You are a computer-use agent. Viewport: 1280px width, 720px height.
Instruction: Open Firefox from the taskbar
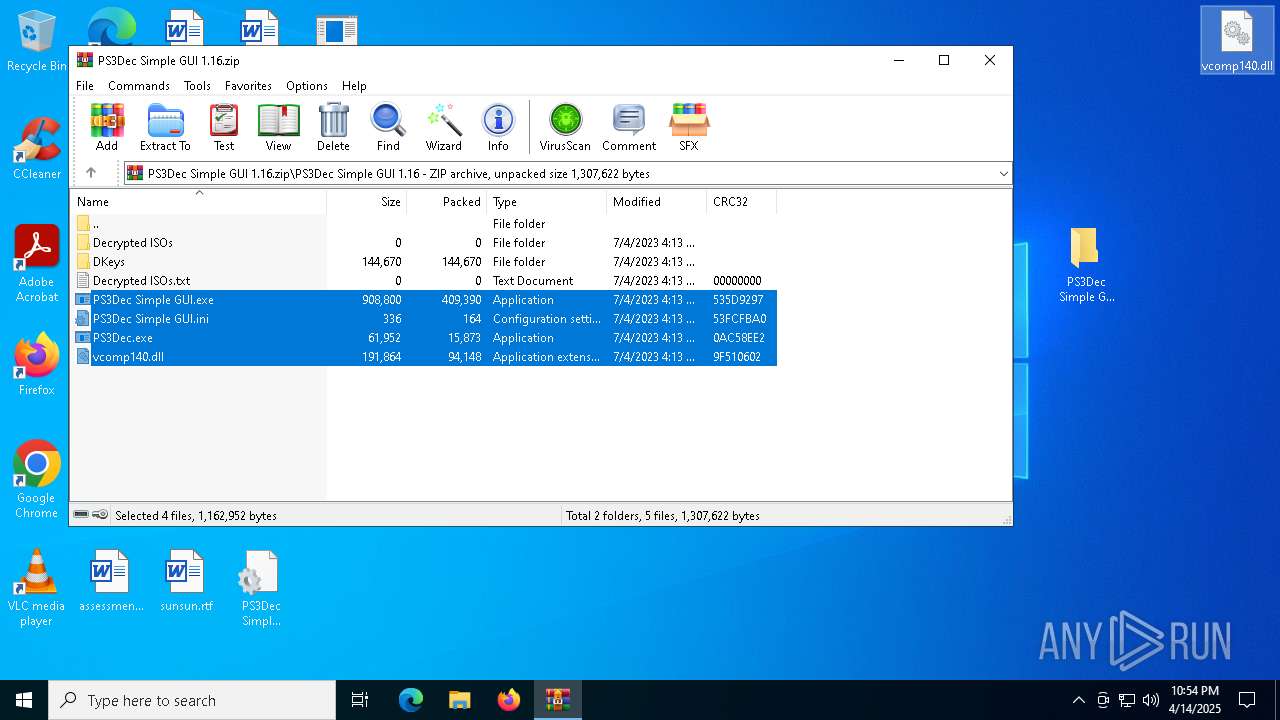pyautogui.click(x=509, y=700)
